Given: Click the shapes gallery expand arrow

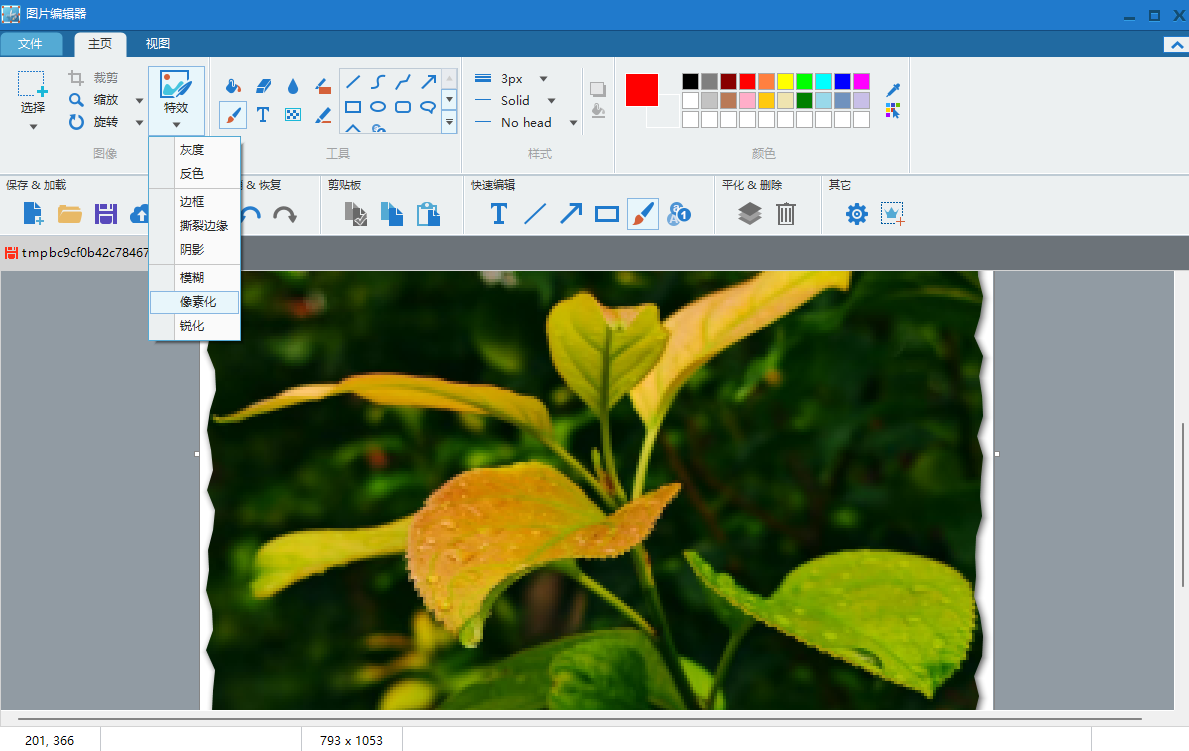Looking at the screenshot, I should coord(449,122).
